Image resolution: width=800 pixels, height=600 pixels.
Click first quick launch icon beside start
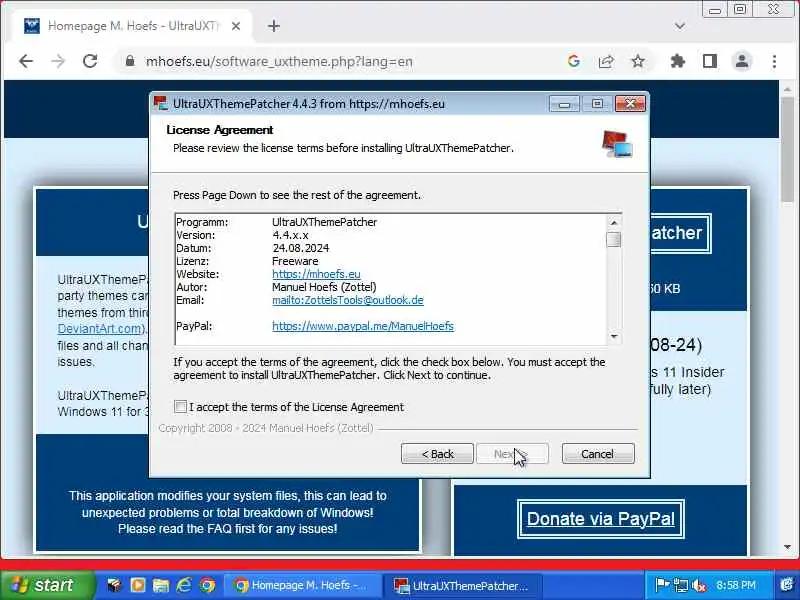[114, 585]
